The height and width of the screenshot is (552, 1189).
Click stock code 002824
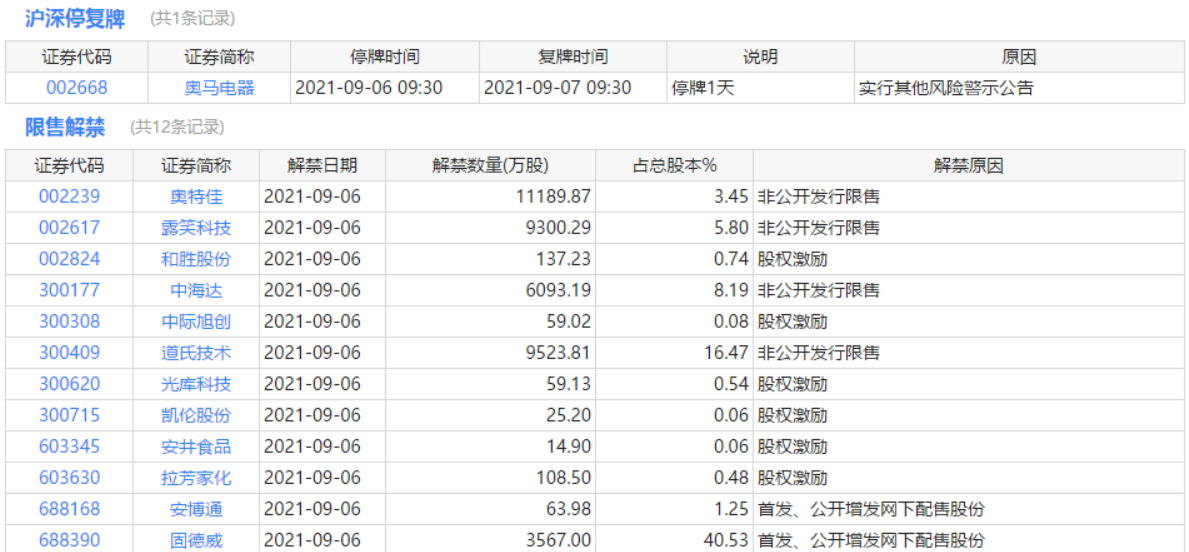[69, 259]
